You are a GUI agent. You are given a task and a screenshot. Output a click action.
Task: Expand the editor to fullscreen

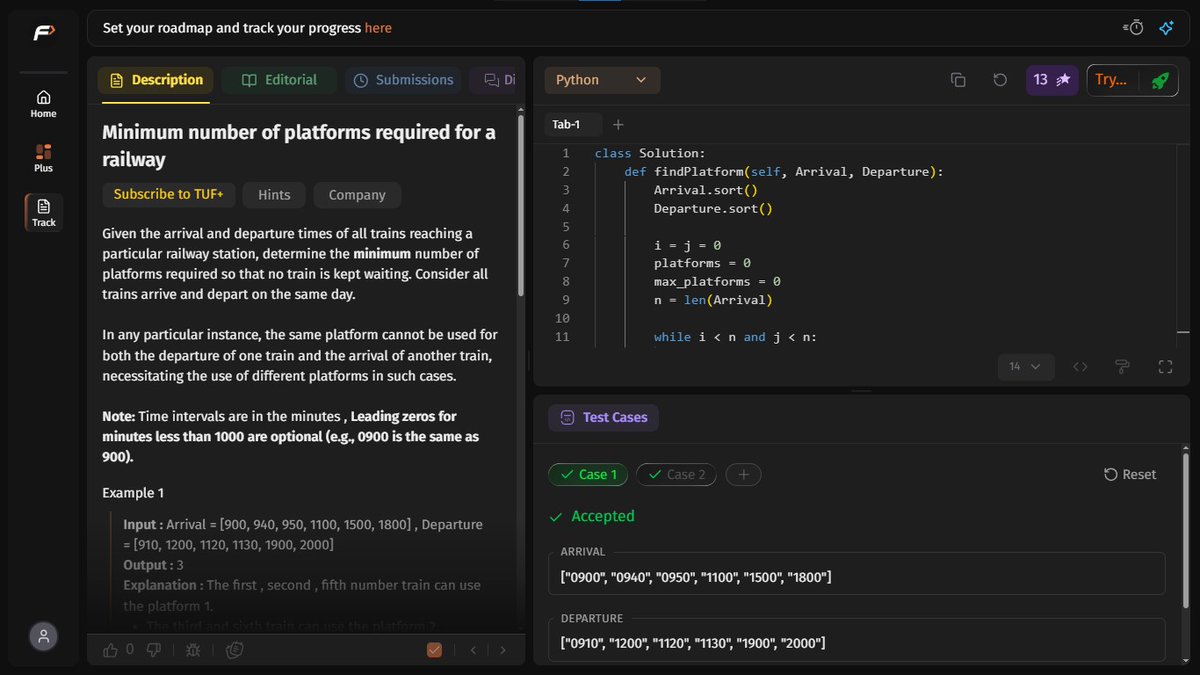click(1165, 367)
